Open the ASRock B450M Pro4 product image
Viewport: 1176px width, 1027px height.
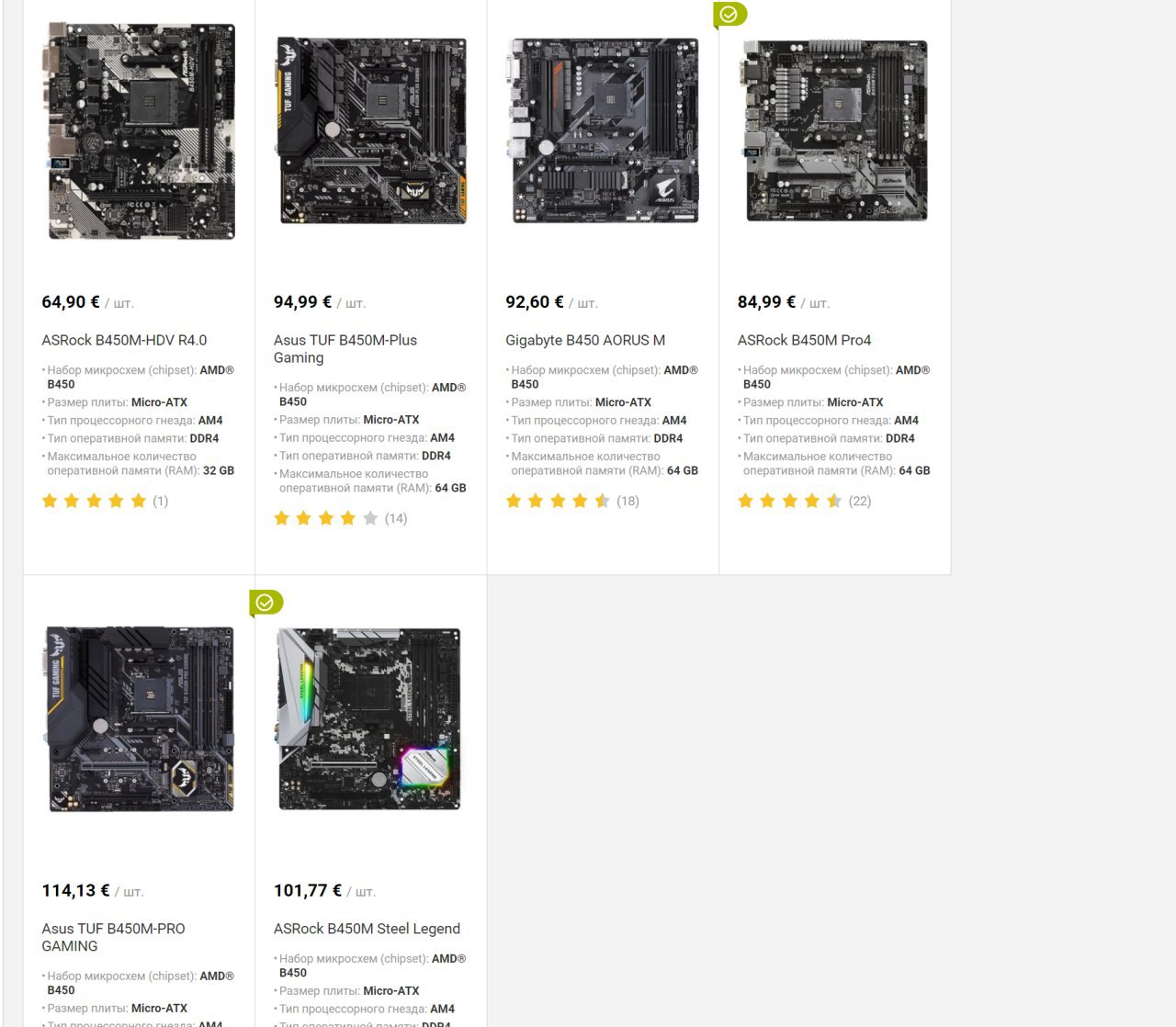click(x=835, y=130)
